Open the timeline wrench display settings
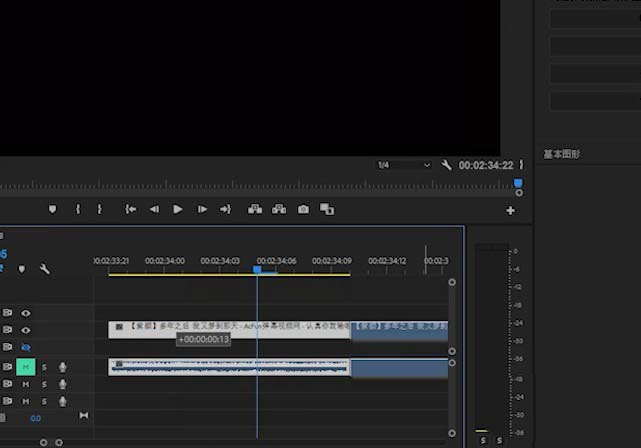 tap(45, 269)
